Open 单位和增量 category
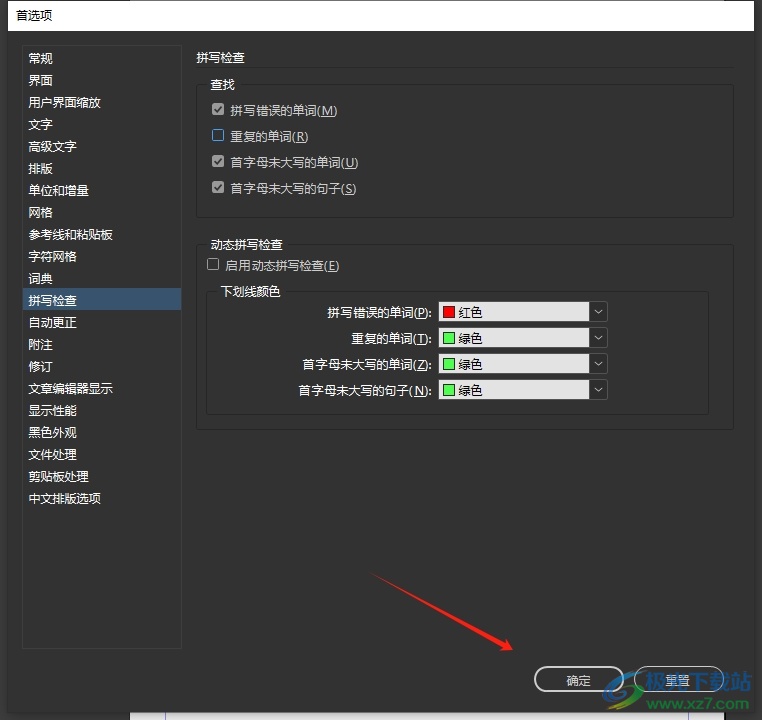This screenshot has height=720, width=762. pos(102,190)
